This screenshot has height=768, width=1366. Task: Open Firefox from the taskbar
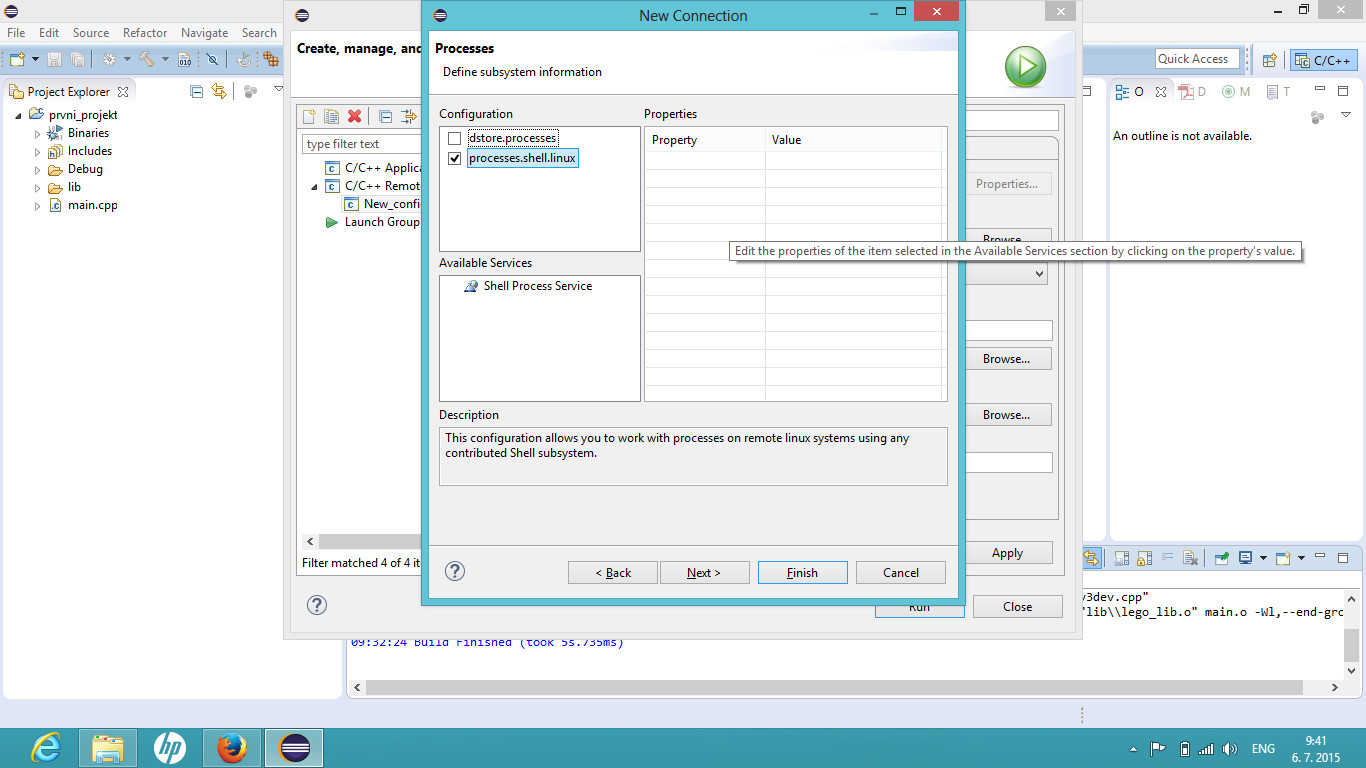(232, 747)
